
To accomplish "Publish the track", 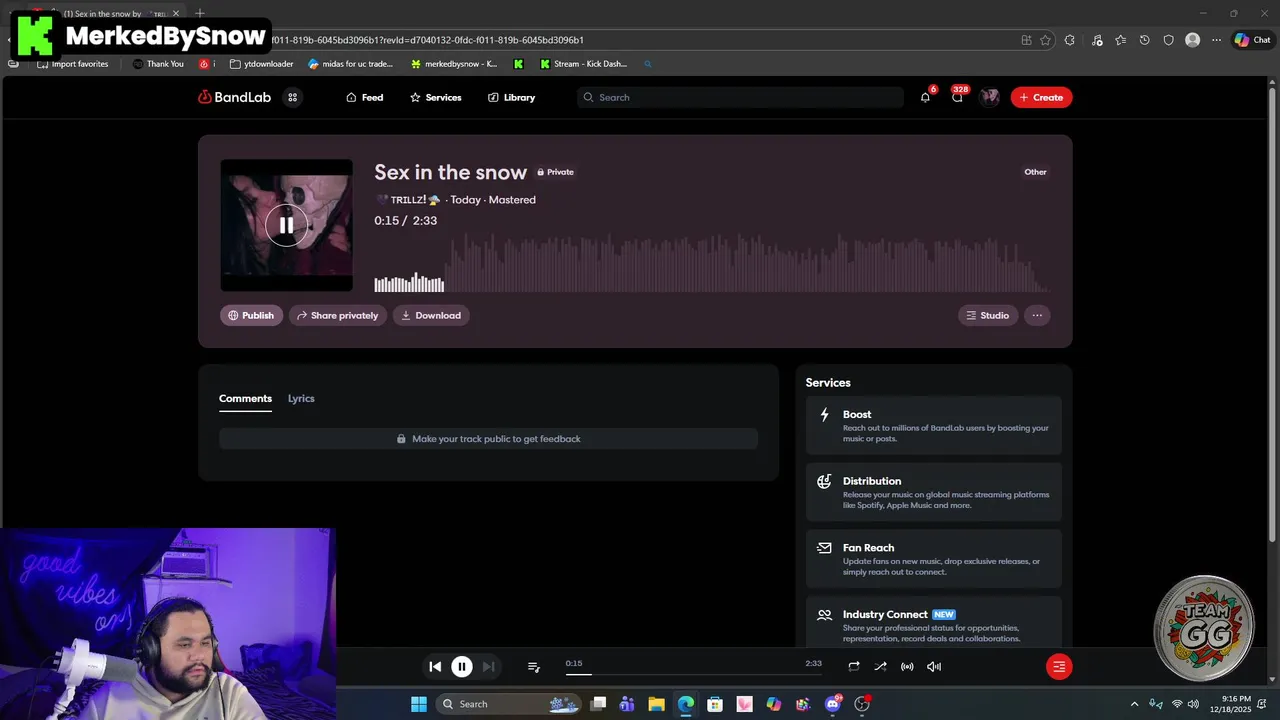I will click(251, 315).
